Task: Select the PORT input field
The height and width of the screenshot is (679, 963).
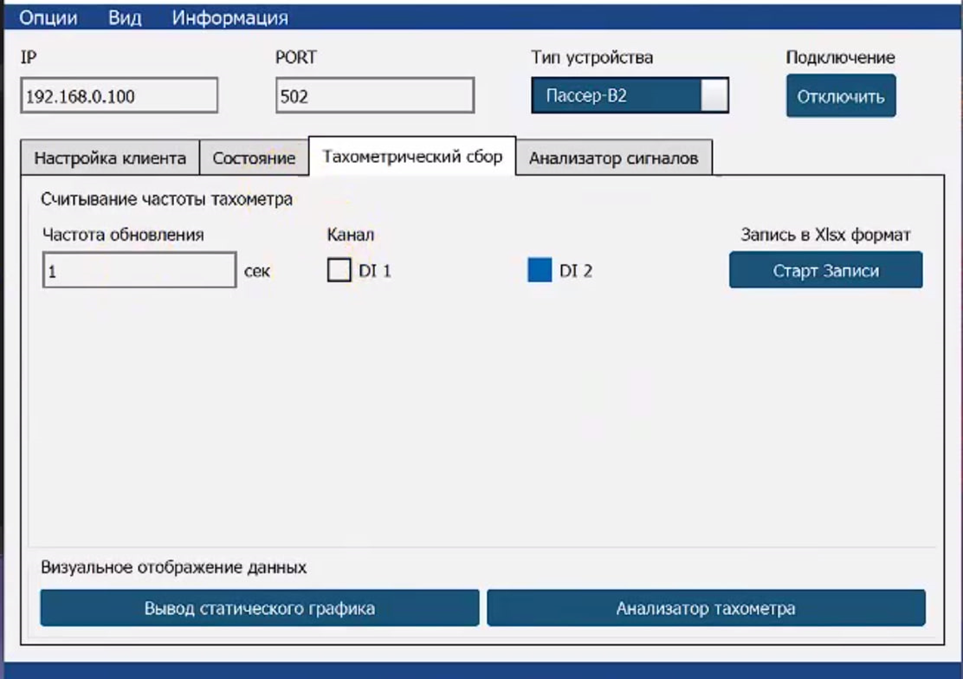Action: [x=374, y=95]
